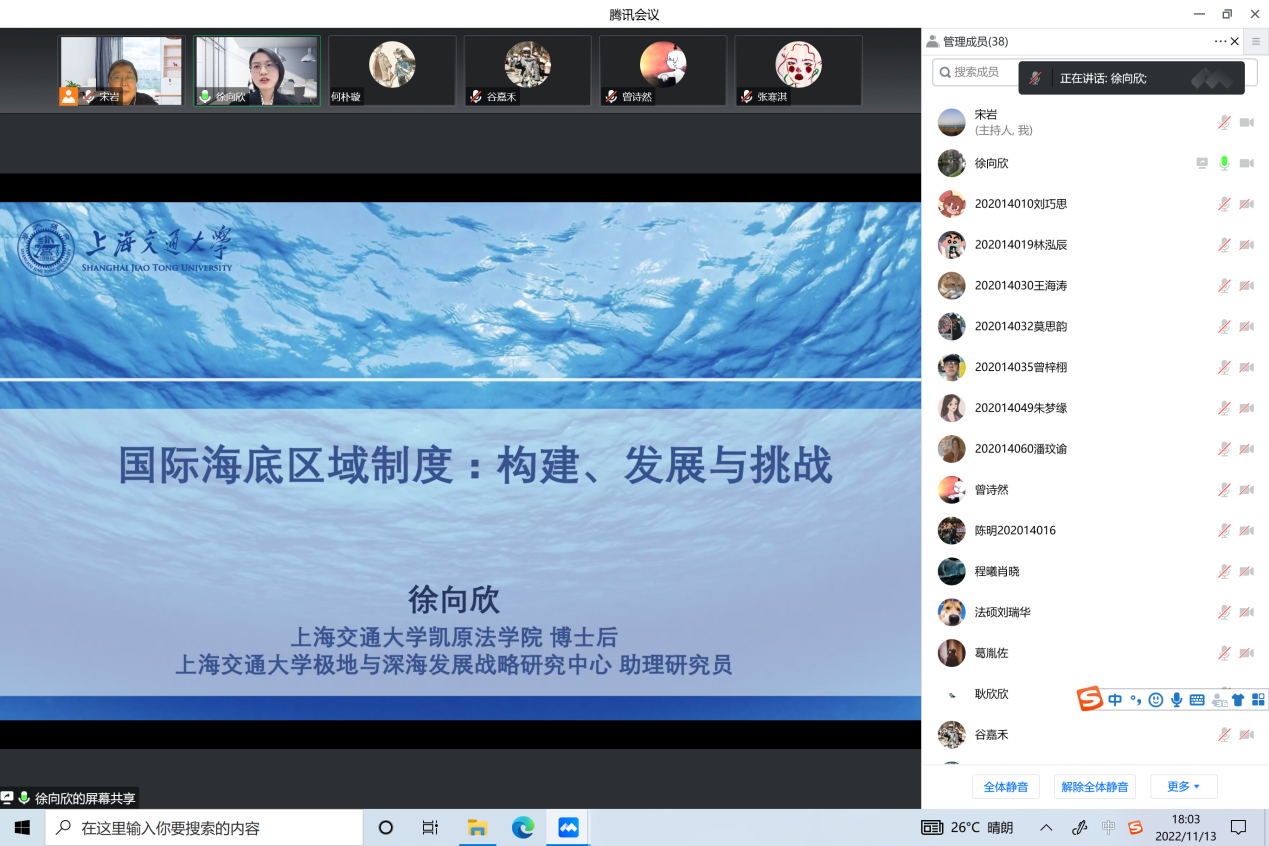
Task: Click muted microphone icon for 曾诗然 in list
Action: coord(1224,490)
